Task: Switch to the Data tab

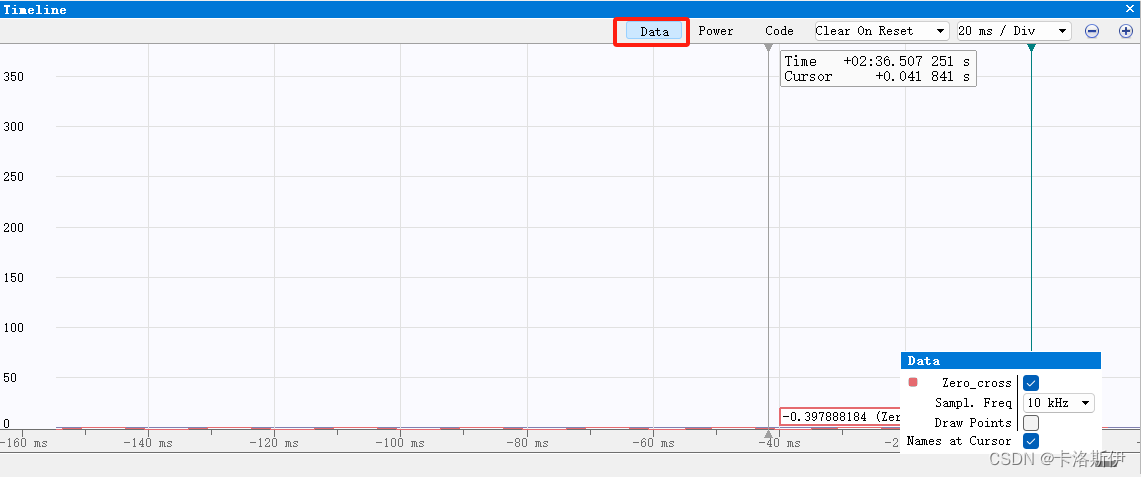Action: (x=654, y=31)
